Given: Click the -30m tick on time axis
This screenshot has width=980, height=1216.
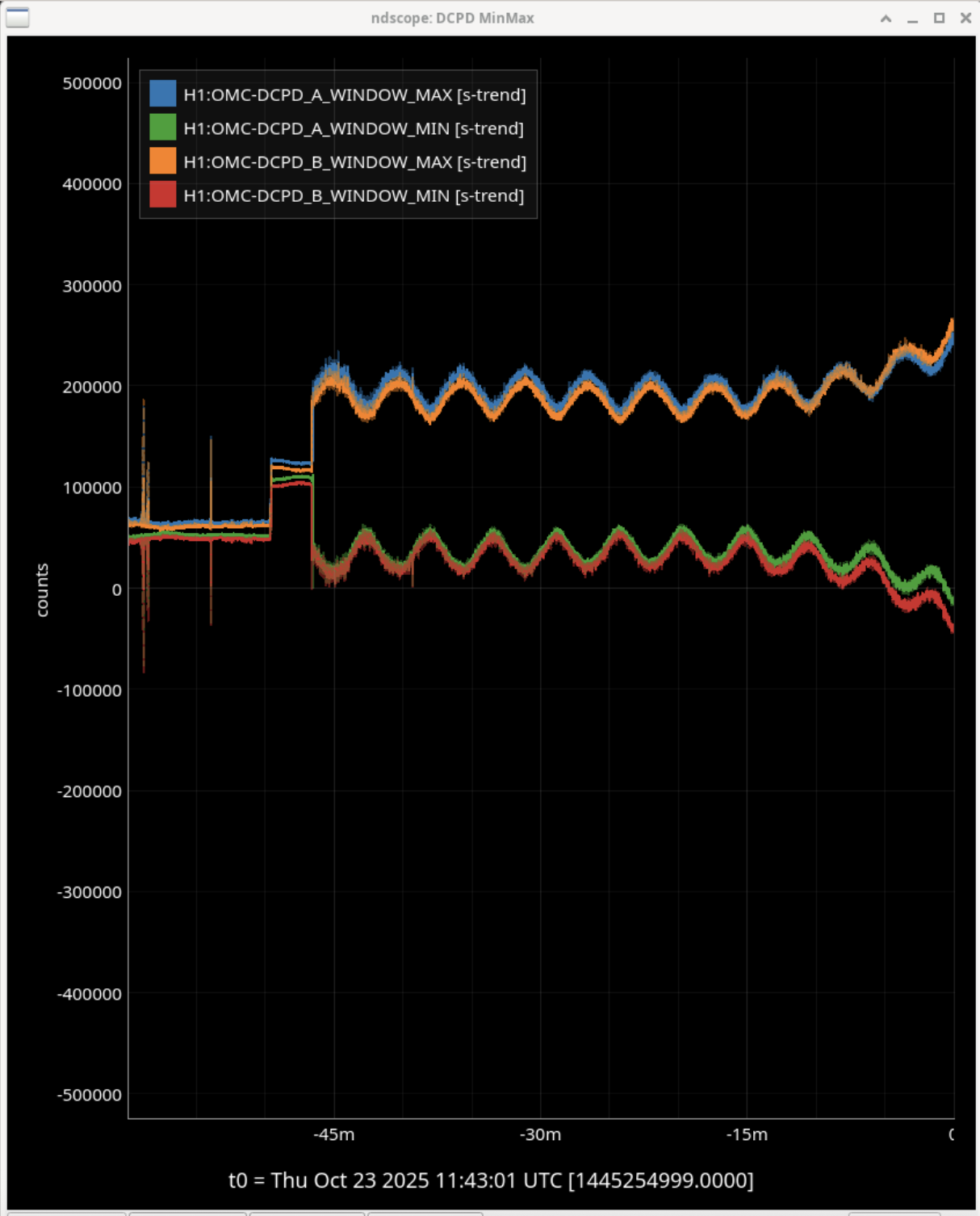Looking at the screenshot, I should pyautogui.click(x=540, y=1134).
